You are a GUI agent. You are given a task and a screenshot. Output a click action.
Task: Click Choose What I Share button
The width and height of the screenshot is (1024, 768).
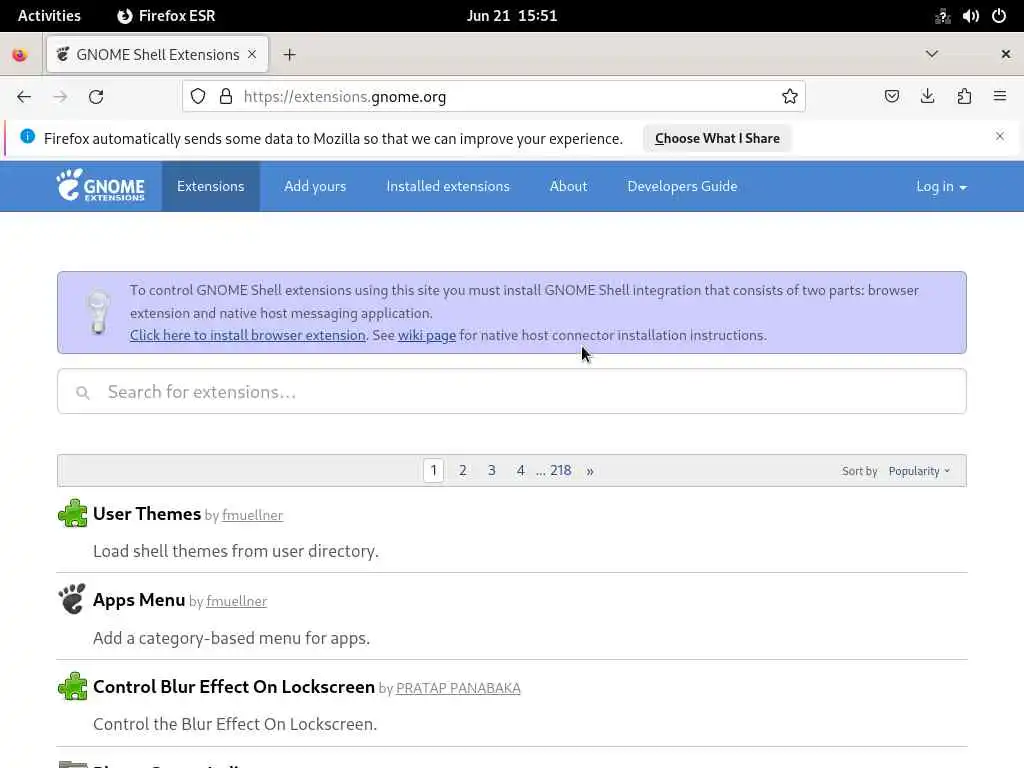pos(717,138)
